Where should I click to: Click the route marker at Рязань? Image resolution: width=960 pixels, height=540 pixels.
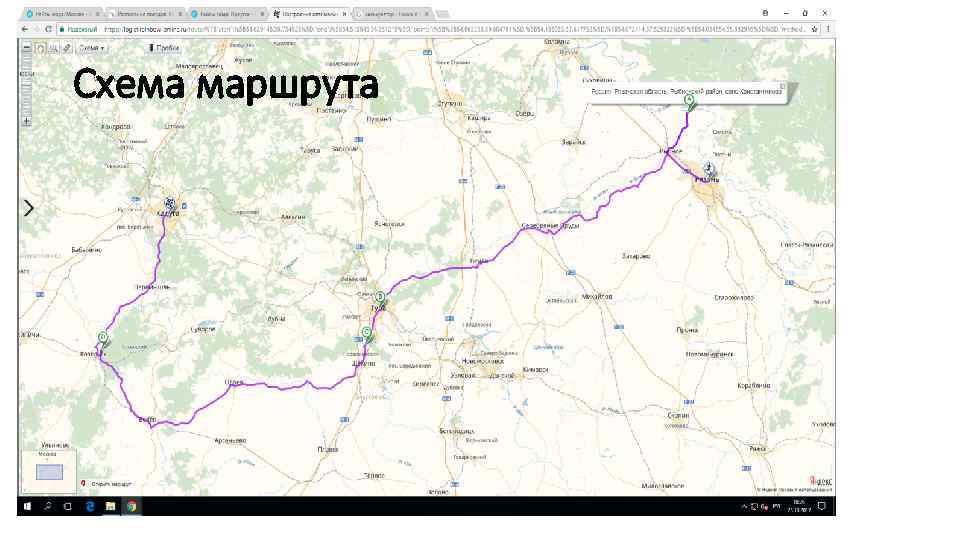click(708, 168)
